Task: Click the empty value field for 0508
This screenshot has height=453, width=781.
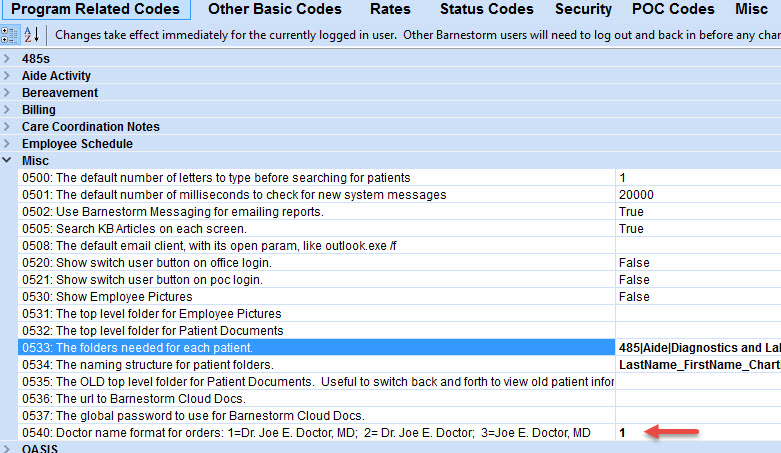Action: (698, 245)
